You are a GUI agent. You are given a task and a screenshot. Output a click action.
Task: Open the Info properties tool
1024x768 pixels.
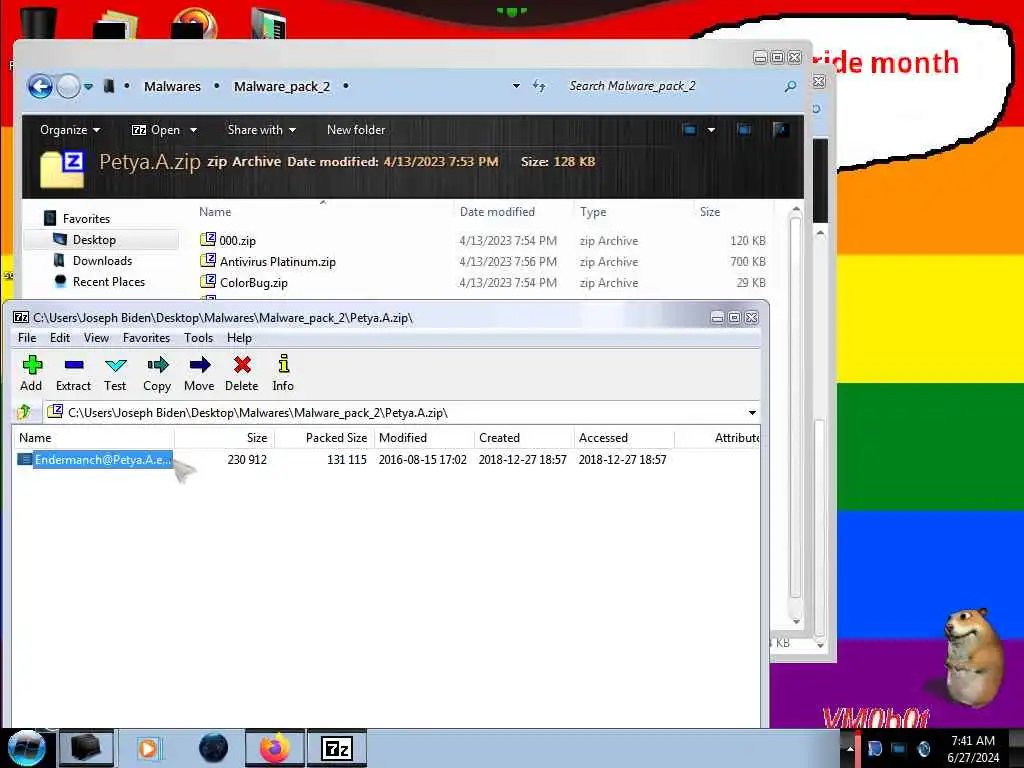pyautogui.click(x=283, y=373)
